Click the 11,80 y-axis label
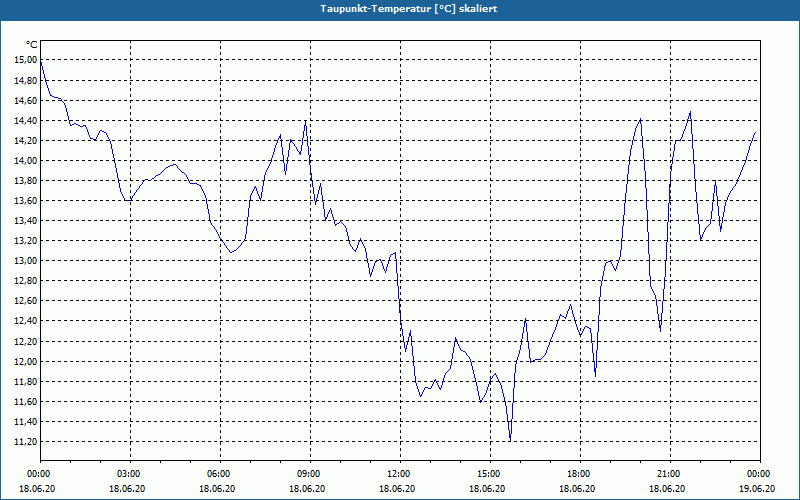The image size is (800, 500). pyautogui.click(x=27, y=382)
